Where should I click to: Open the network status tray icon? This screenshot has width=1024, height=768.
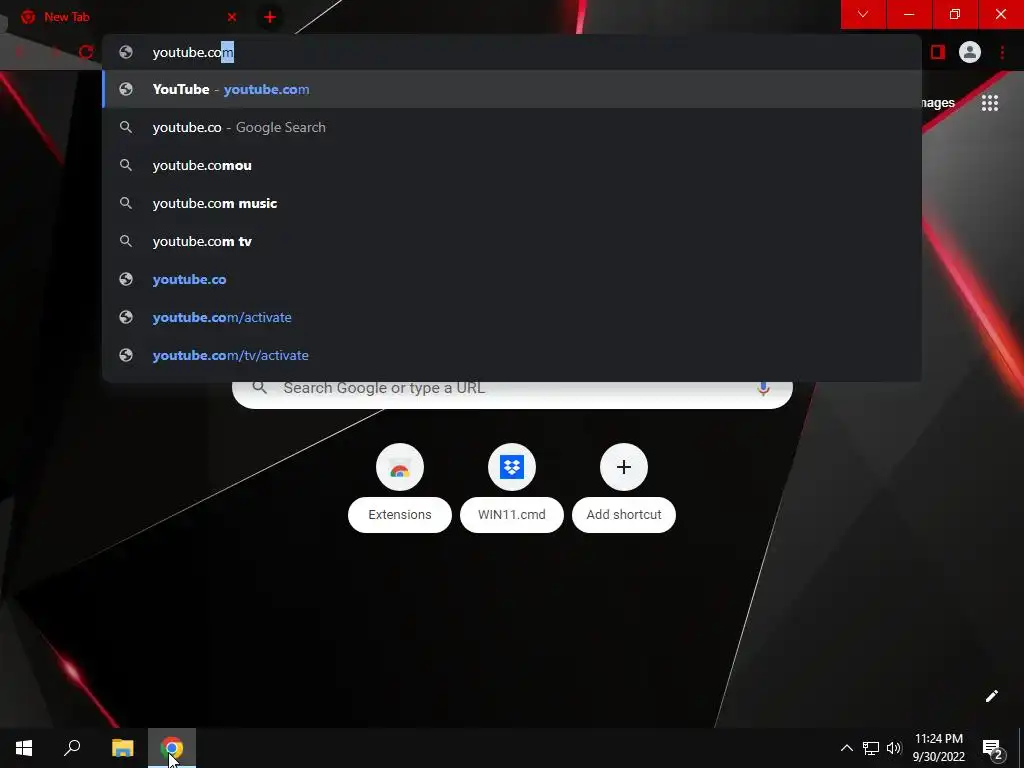[871, 748]
